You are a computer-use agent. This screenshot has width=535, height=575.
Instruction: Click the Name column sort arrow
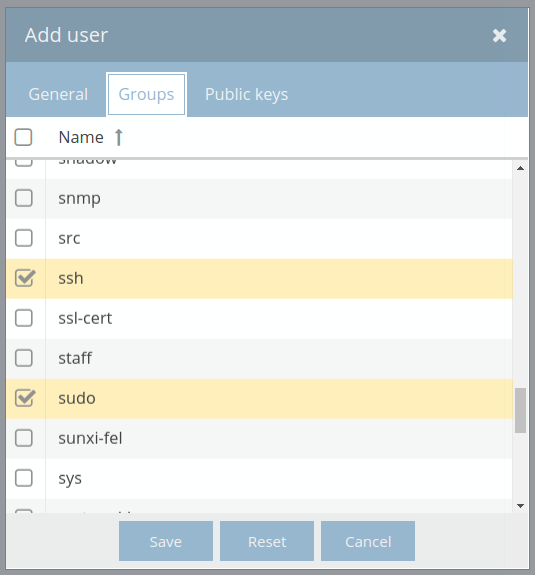(118, 138)
